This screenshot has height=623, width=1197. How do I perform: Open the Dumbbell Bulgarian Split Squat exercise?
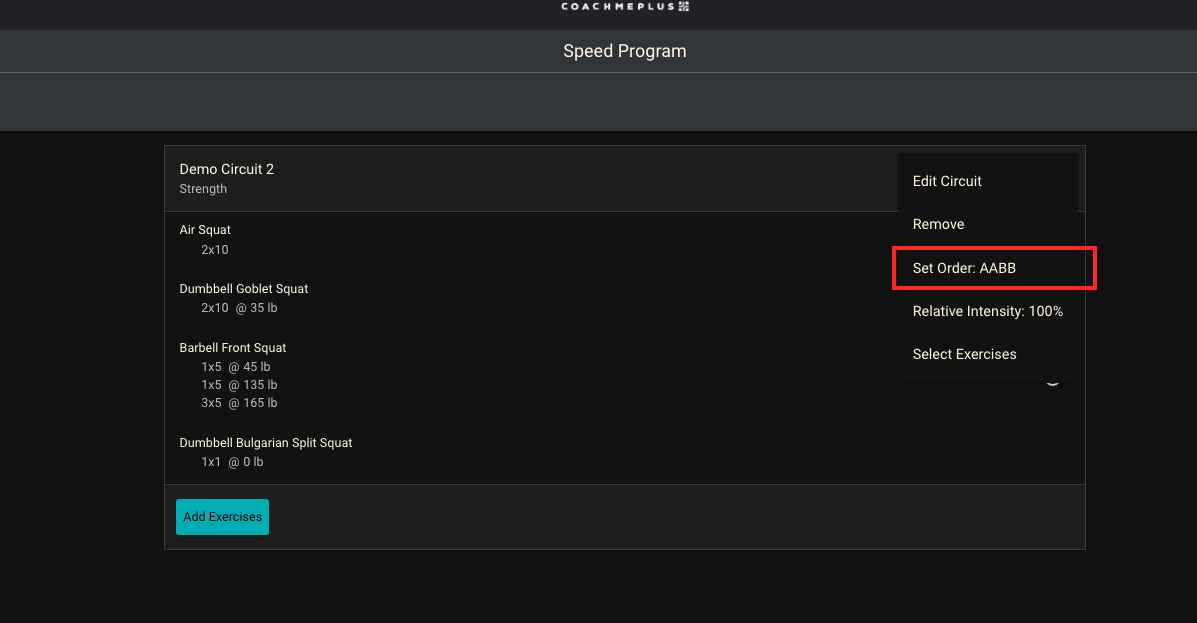265,442
